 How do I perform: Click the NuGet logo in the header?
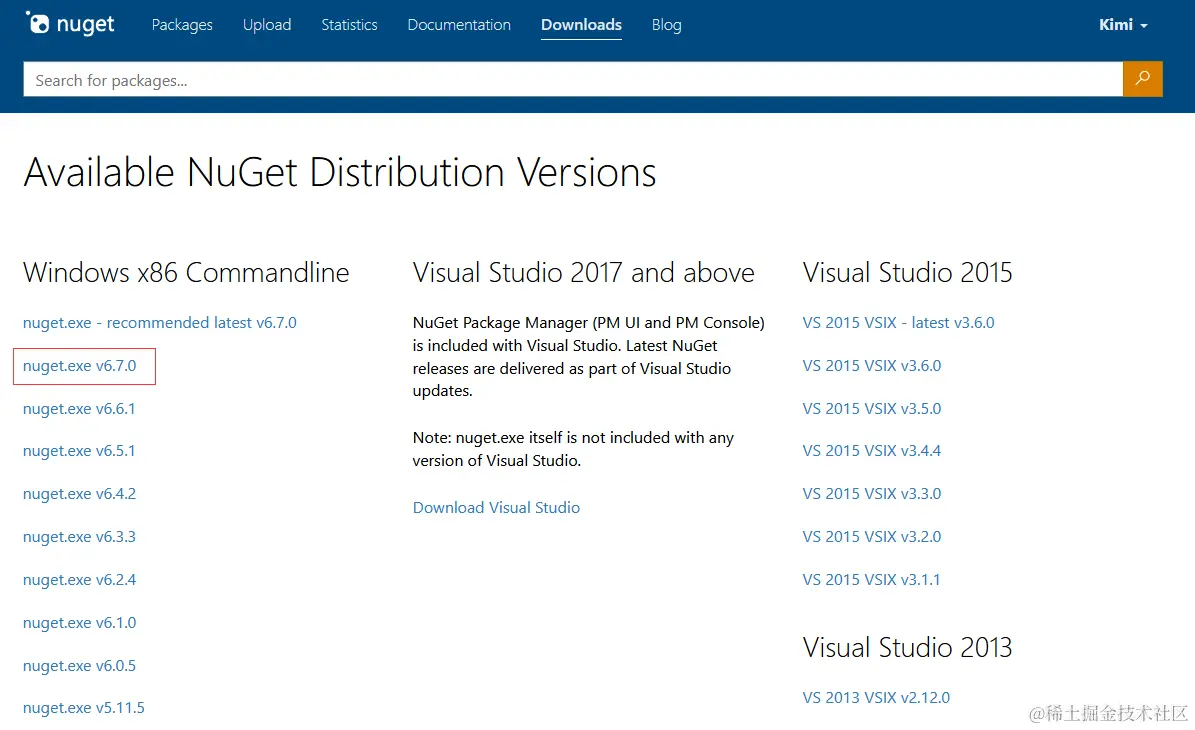click(x=70, y=24)
